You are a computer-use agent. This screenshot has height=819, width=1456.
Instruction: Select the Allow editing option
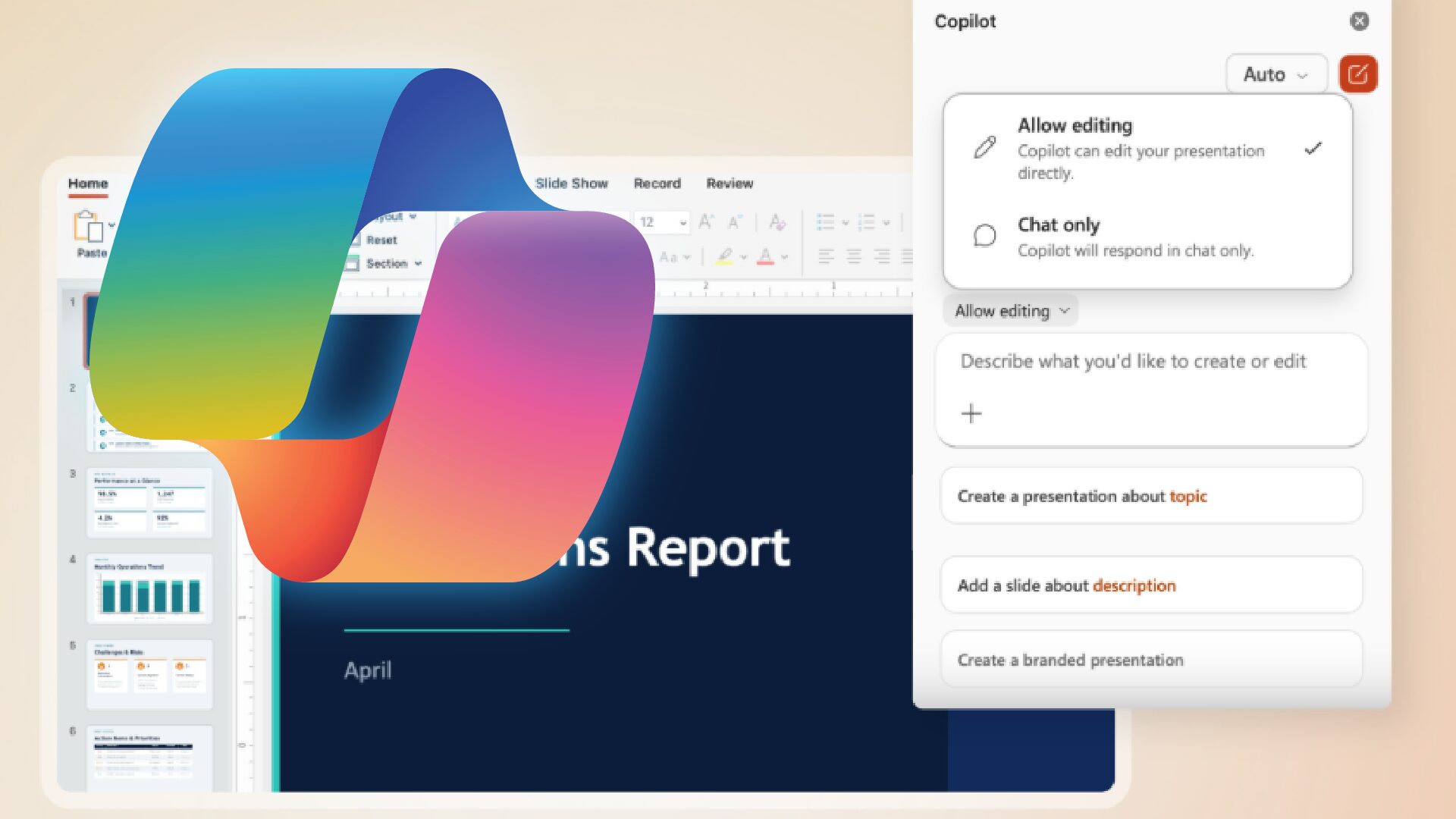(1147, 148)
